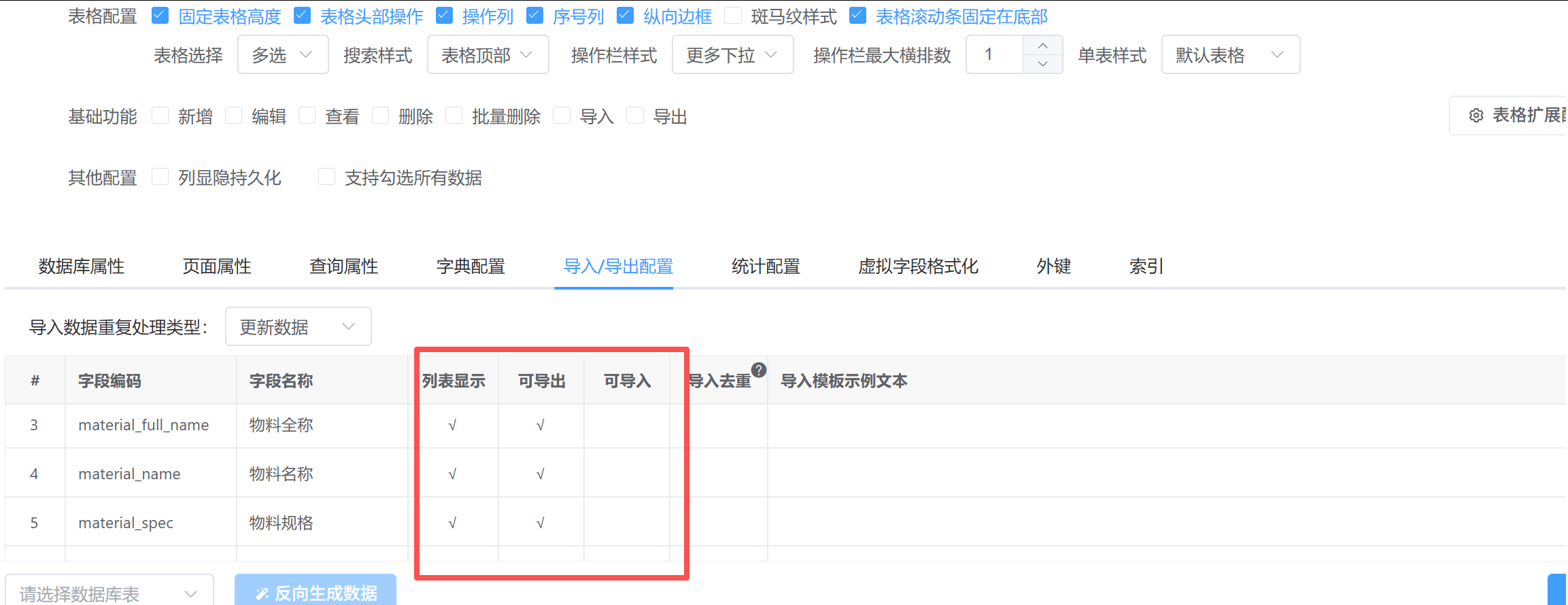This screenshot has width=1568, height=605.
Task: Expand the 单表样式 dropdown showing 默认表格
Action: tap(1230, 55)
